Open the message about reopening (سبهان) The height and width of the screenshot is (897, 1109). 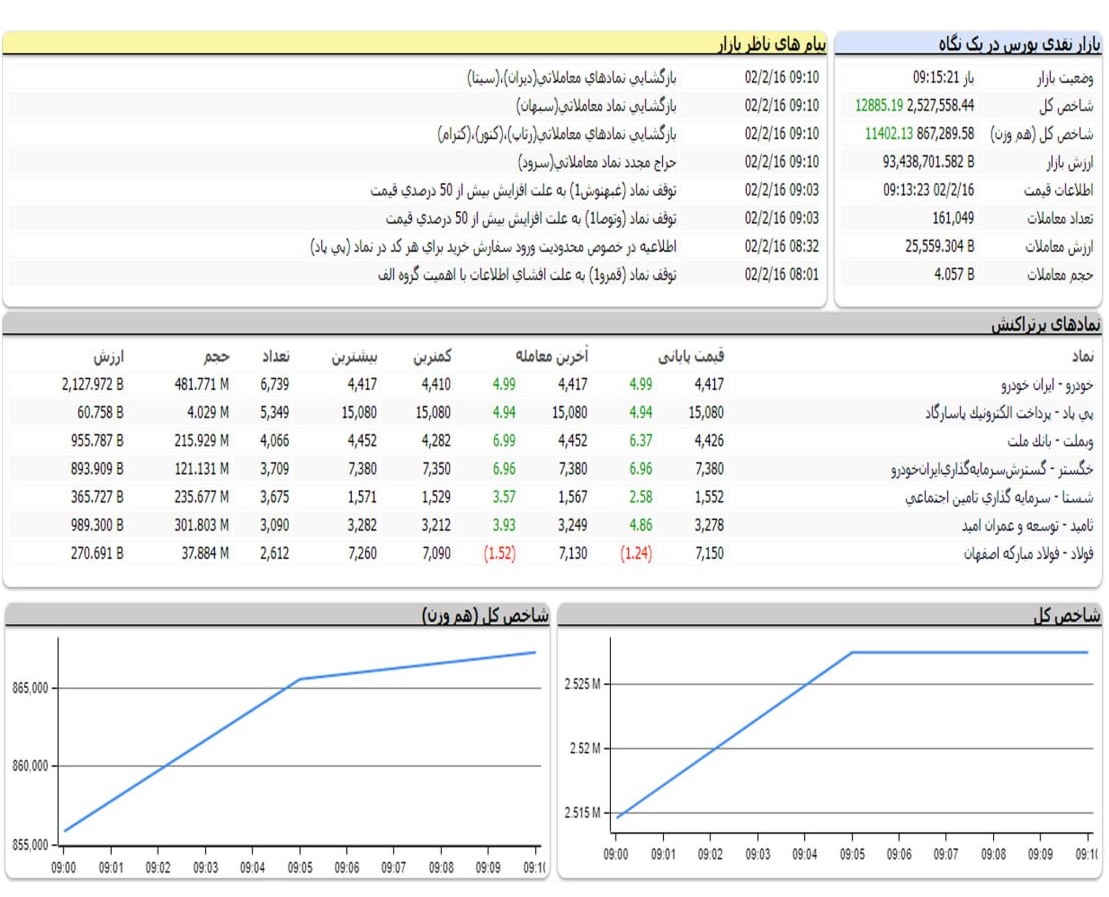(596, 105)
